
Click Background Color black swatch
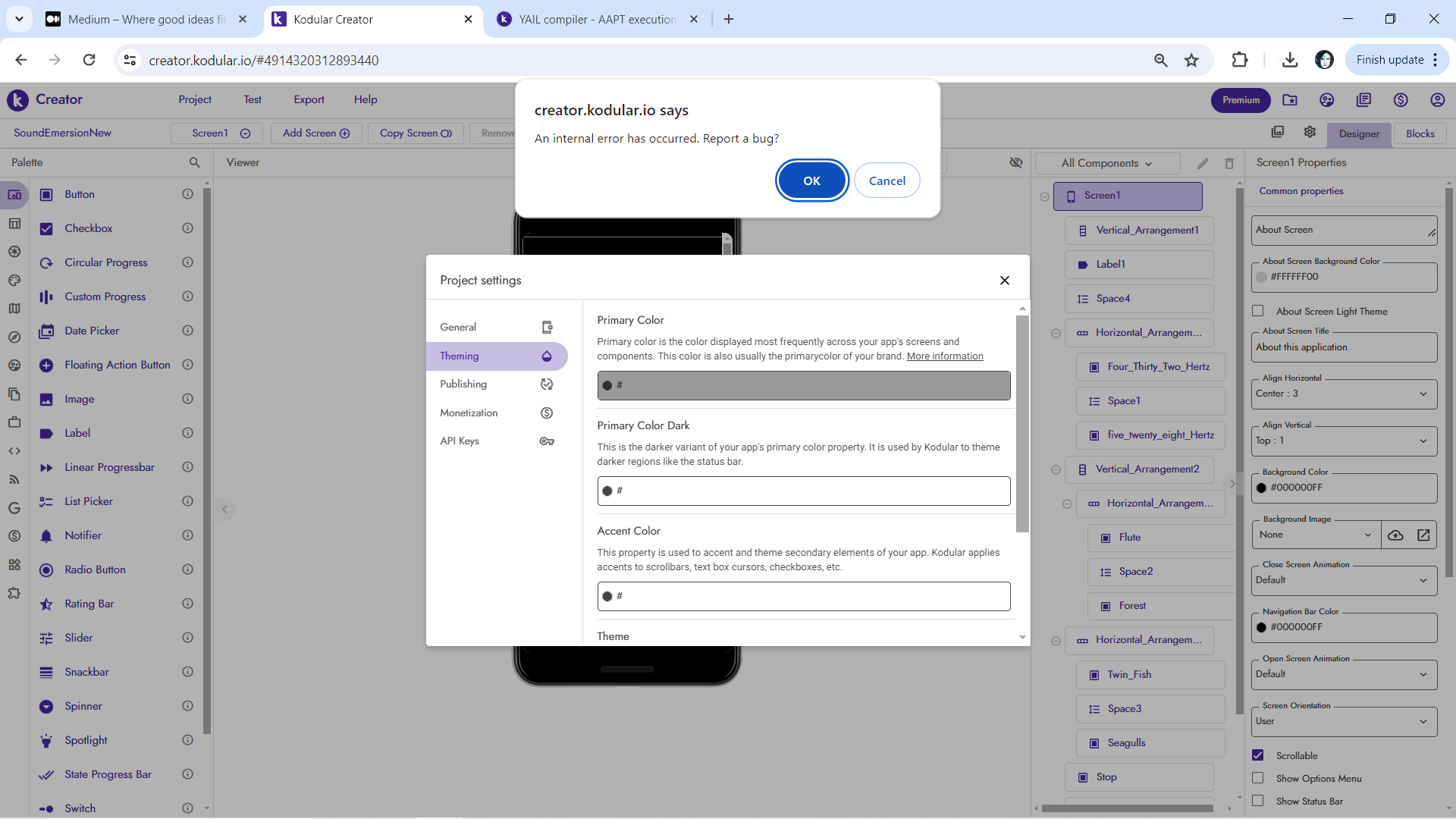1261,488
